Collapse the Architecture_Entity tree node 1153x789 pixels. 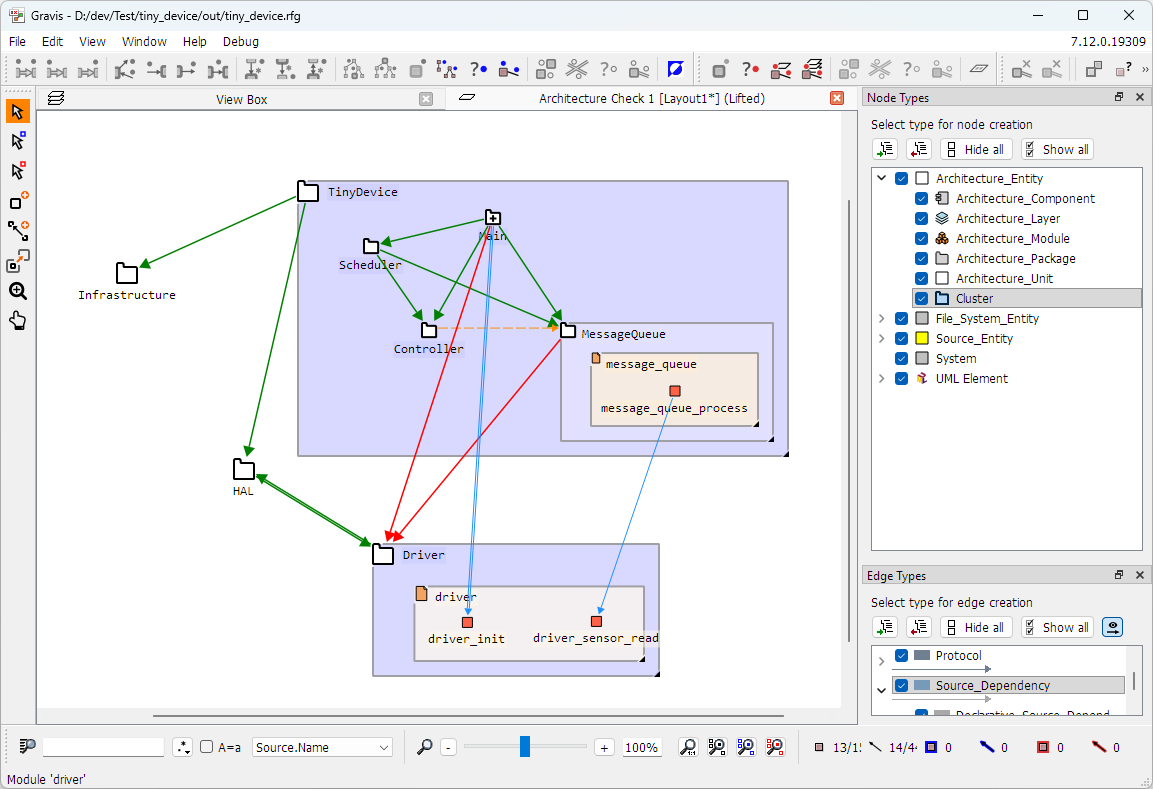pos(882,179)
